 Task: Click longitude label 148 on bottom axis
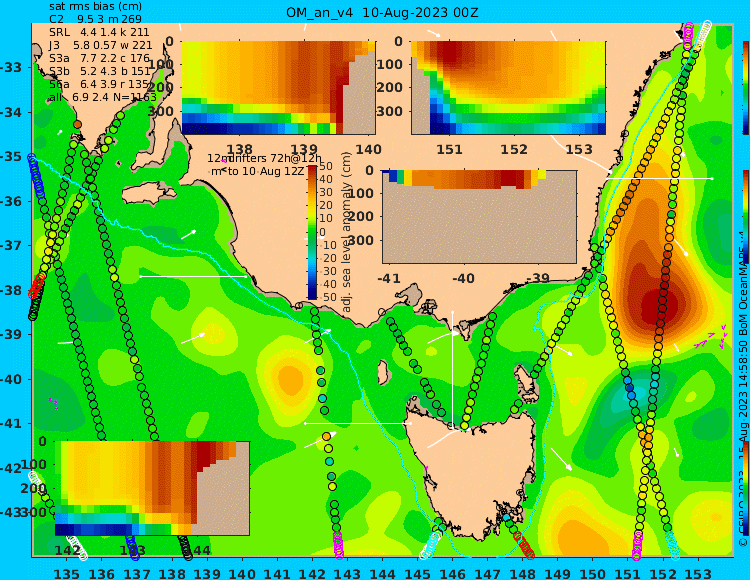522,573
